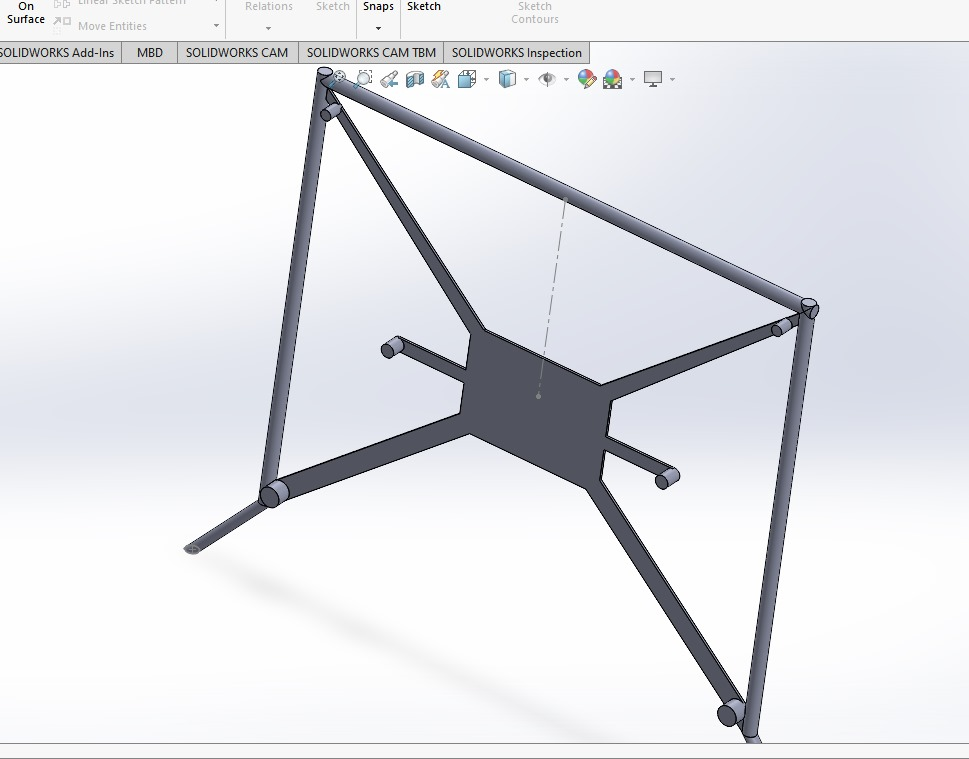
Task: Activate the Zoom to Area tool
Action: tap(364, 78)
